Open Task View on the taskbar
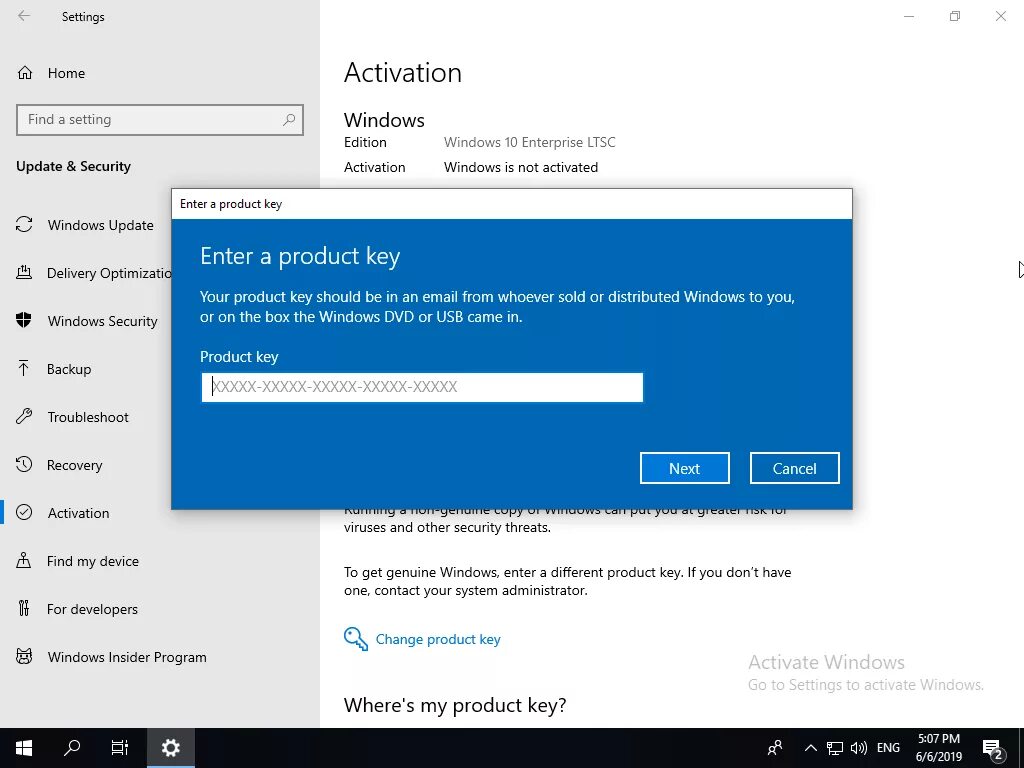The width and height of the screenshot is (1024, 768). click(121, 748)
